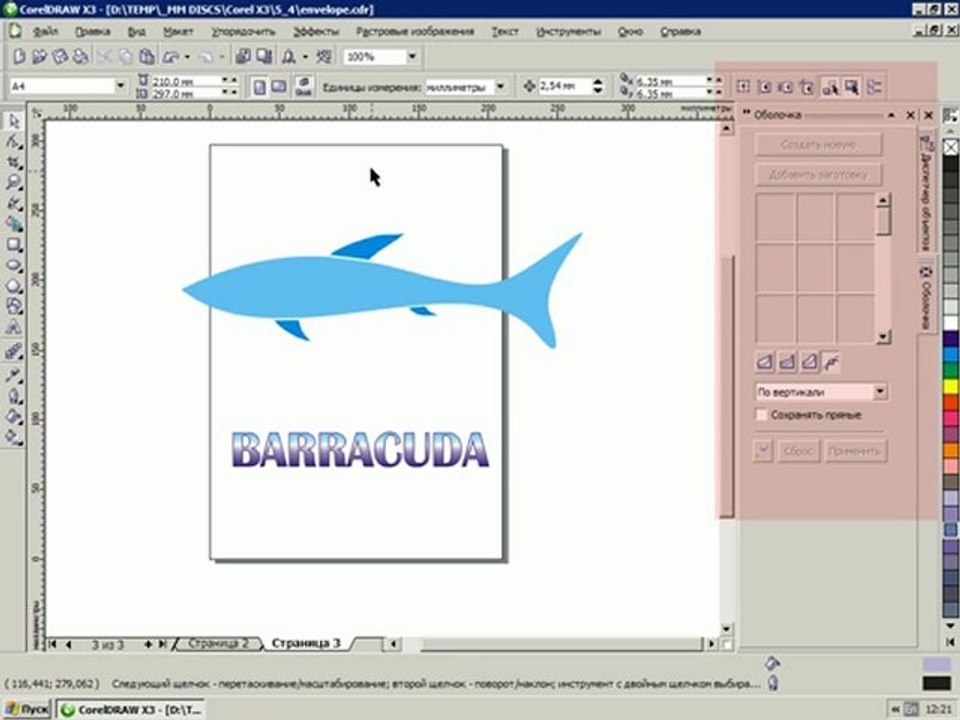This screenshot has width=960, height=720.
Task: Click the Import icon in the toolbar
Action: pyautogui.click(x=243, y=56)
